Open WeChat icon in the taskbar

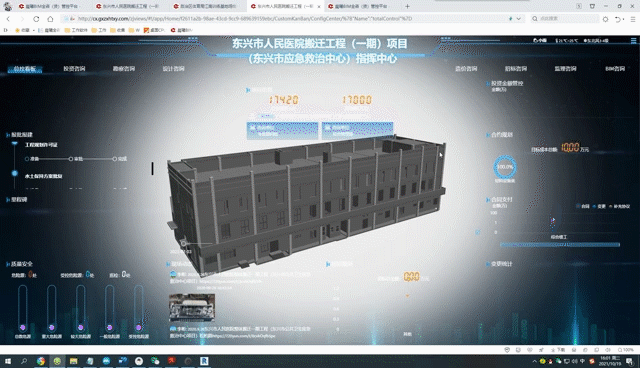(155, 361)
